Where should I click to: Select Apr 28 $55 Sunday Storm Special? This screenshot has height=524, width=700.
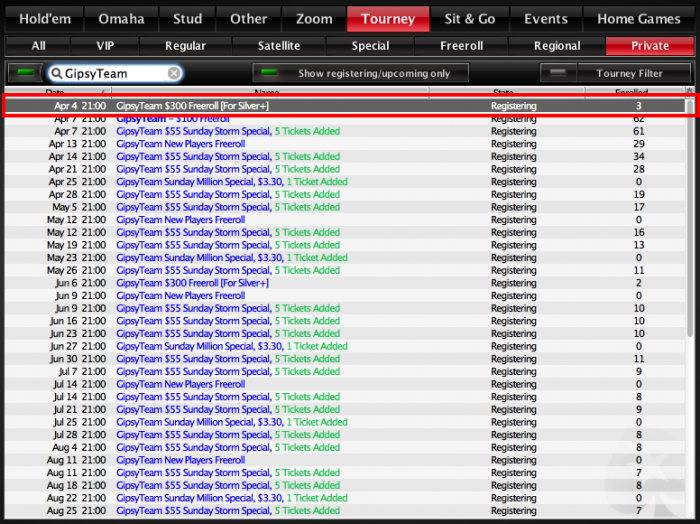tap(345, 194)
